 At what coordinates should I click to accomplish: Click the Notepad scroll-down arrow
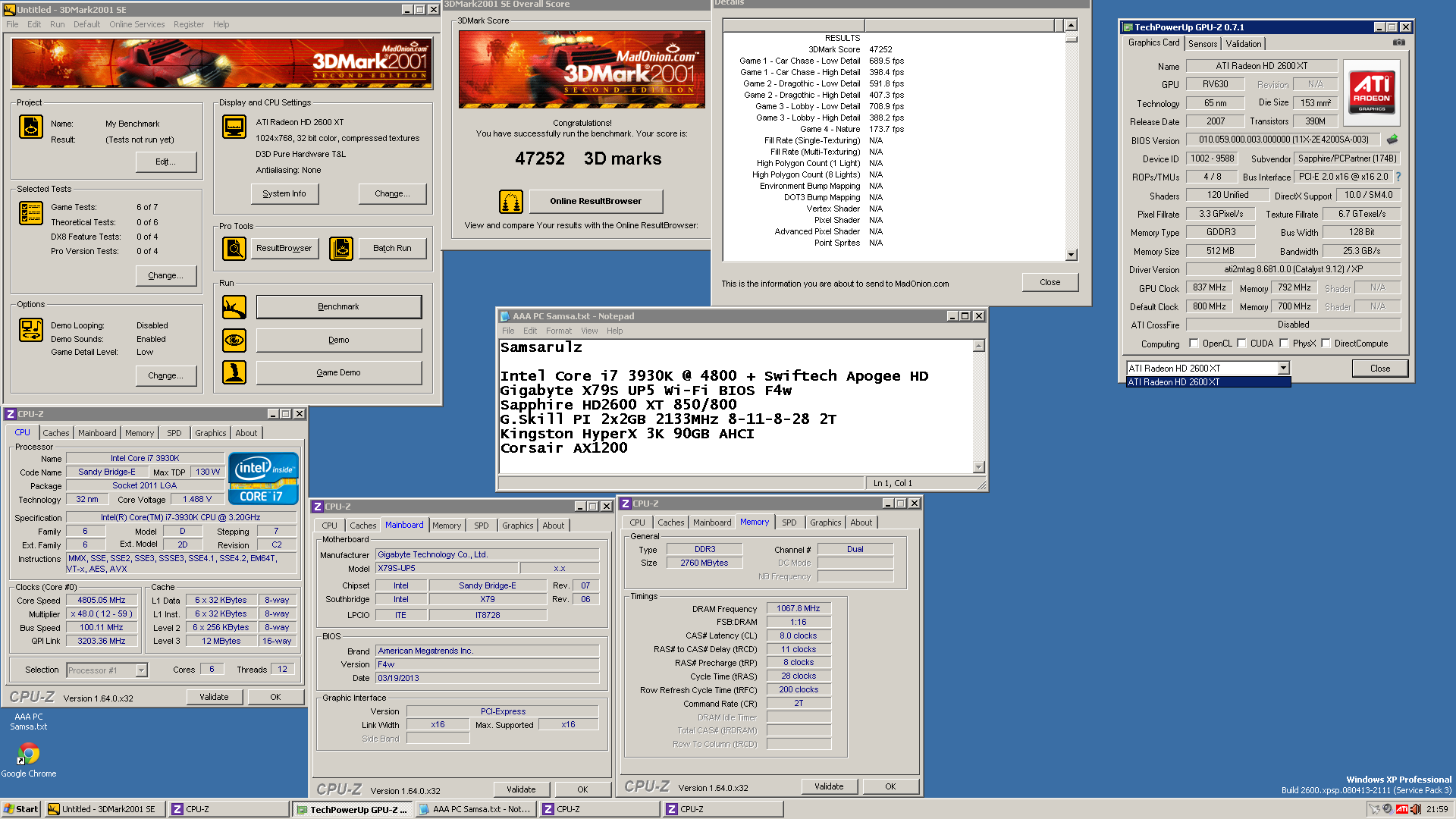978,468
